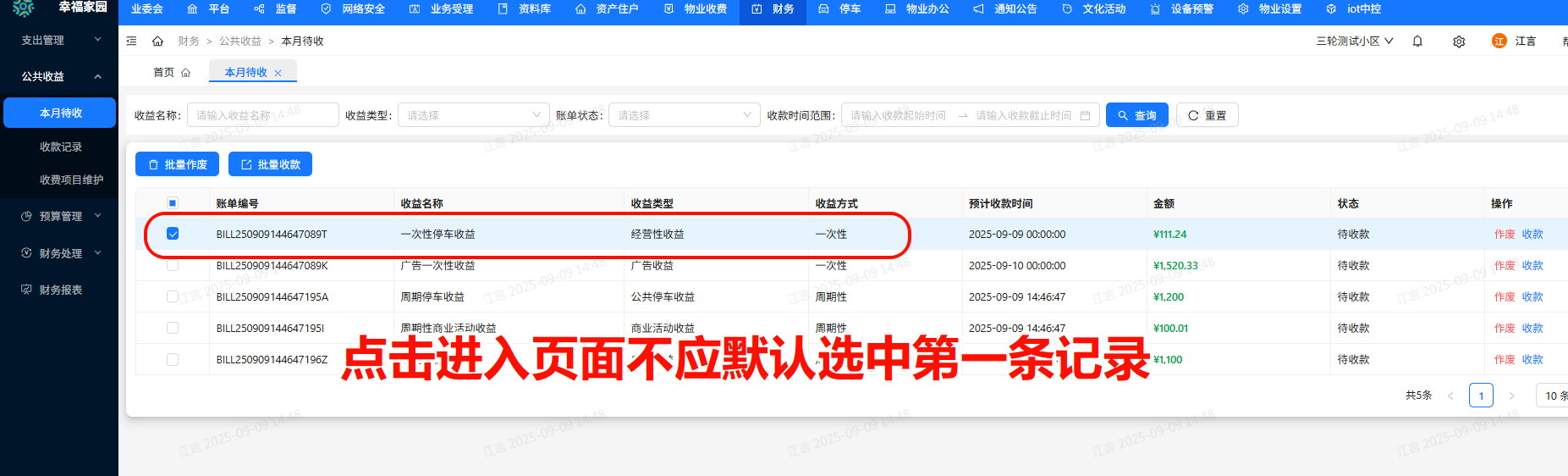This screenshot has height=476, width=1568.
Task: Uncheck the first row checkbox
Action: coord(173,234)
